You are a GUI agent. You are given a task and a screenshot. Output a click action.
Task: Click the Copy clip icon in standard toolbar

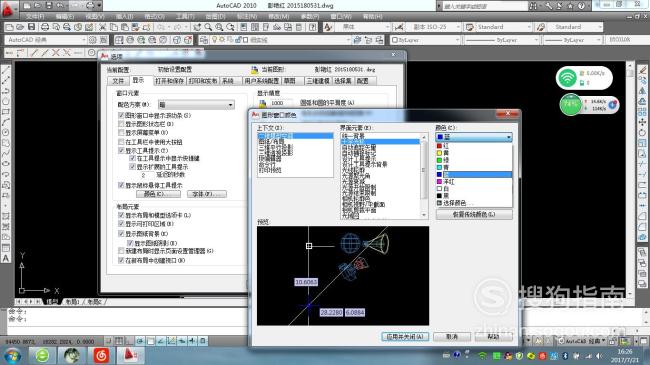coord(114,27)
